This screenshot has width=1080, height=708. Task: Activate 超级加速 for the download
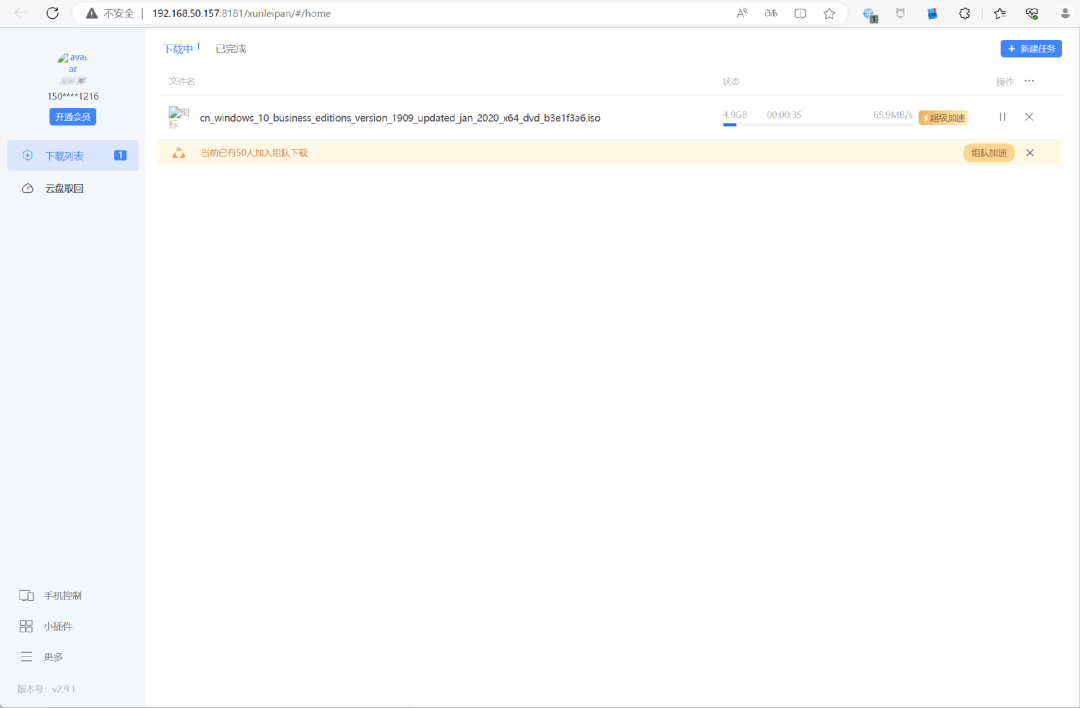[x=943, y=117]
